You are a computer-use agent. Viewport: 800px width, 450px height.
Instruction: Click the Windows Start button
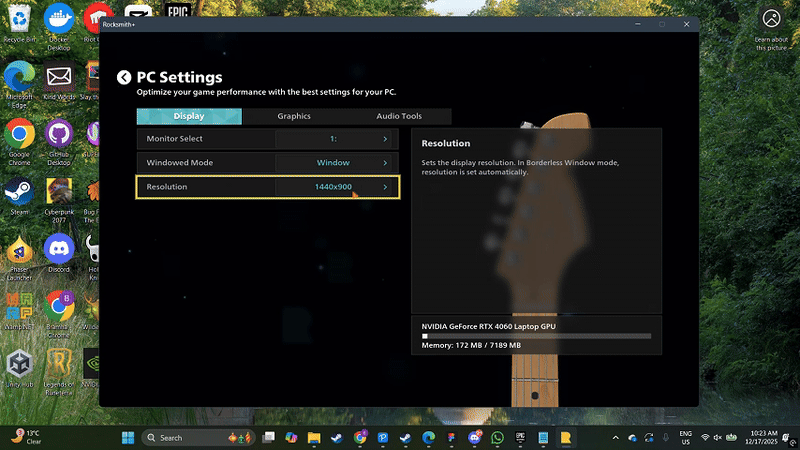(128, 438)
